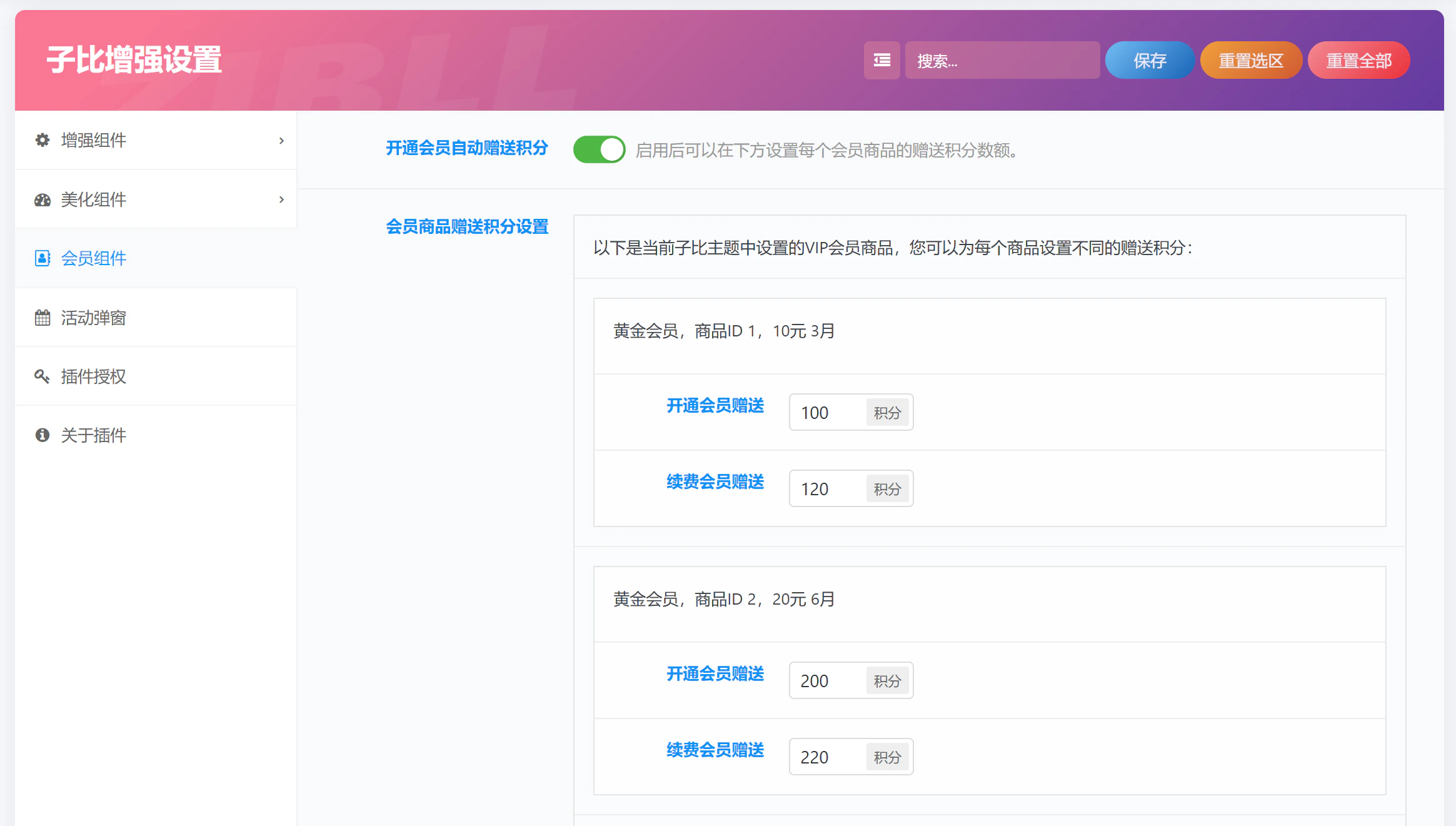The width and height of the screenshot is (1456, 826).
Task: Click the key icon beside 插件授权
Action: click(41, 376)
